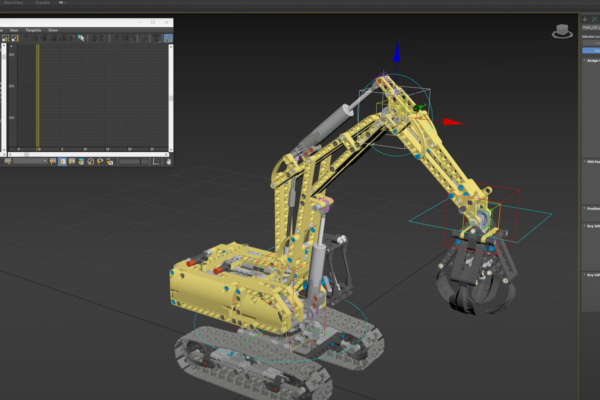Click the curve editor right vertical scrollbar
Screen dimensions: 600x400
tap(171, 98)
